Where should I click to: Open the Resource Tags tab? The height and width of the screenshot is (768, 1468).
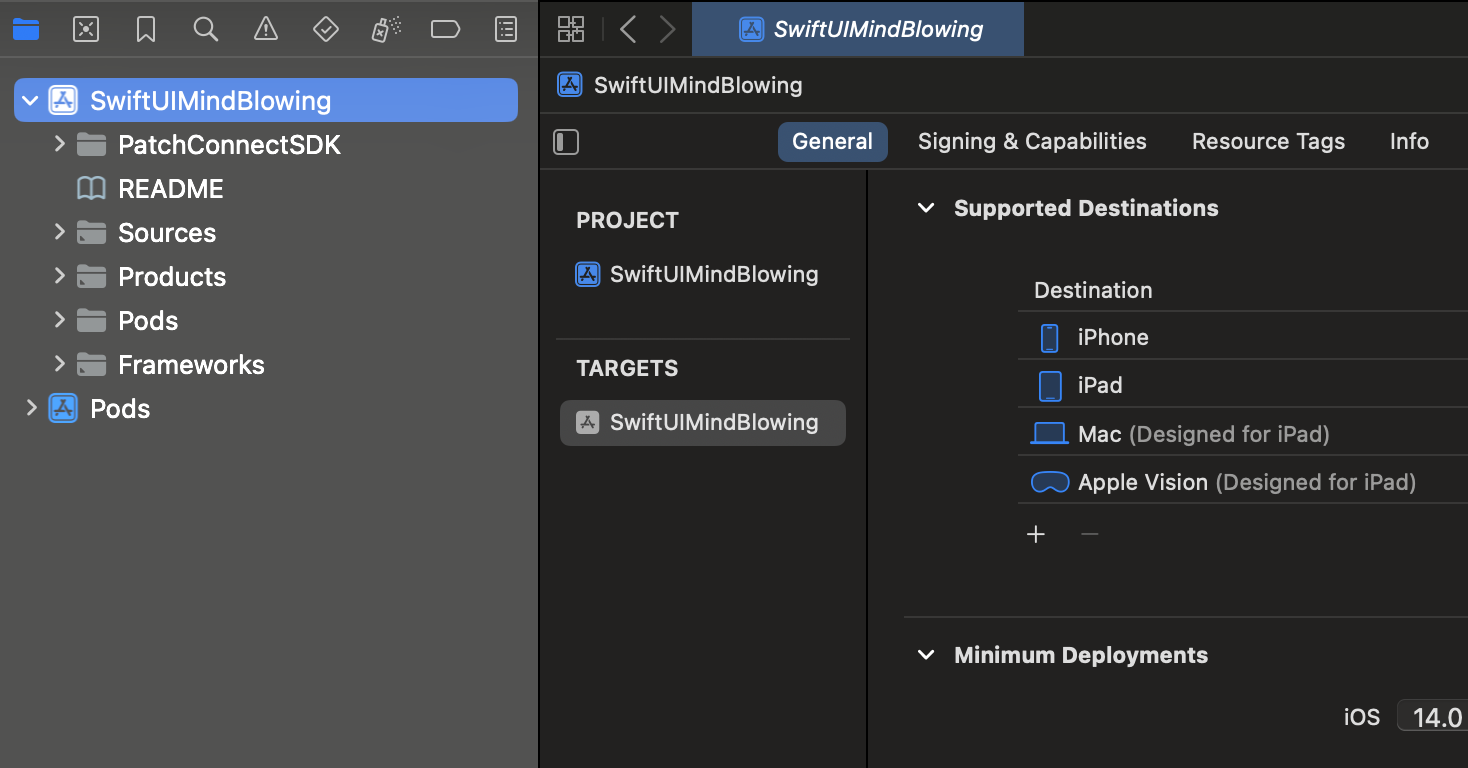point(1268,142)
